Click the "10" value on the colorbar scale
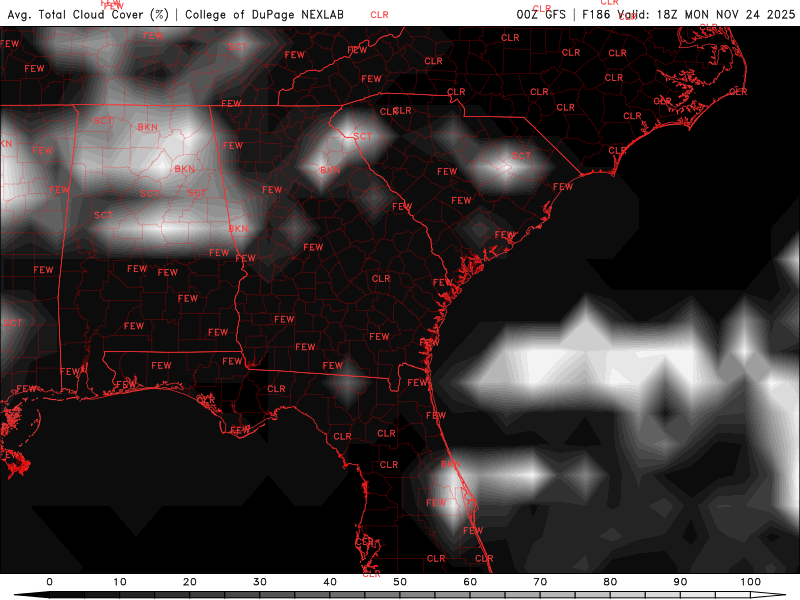 (119, 582)
